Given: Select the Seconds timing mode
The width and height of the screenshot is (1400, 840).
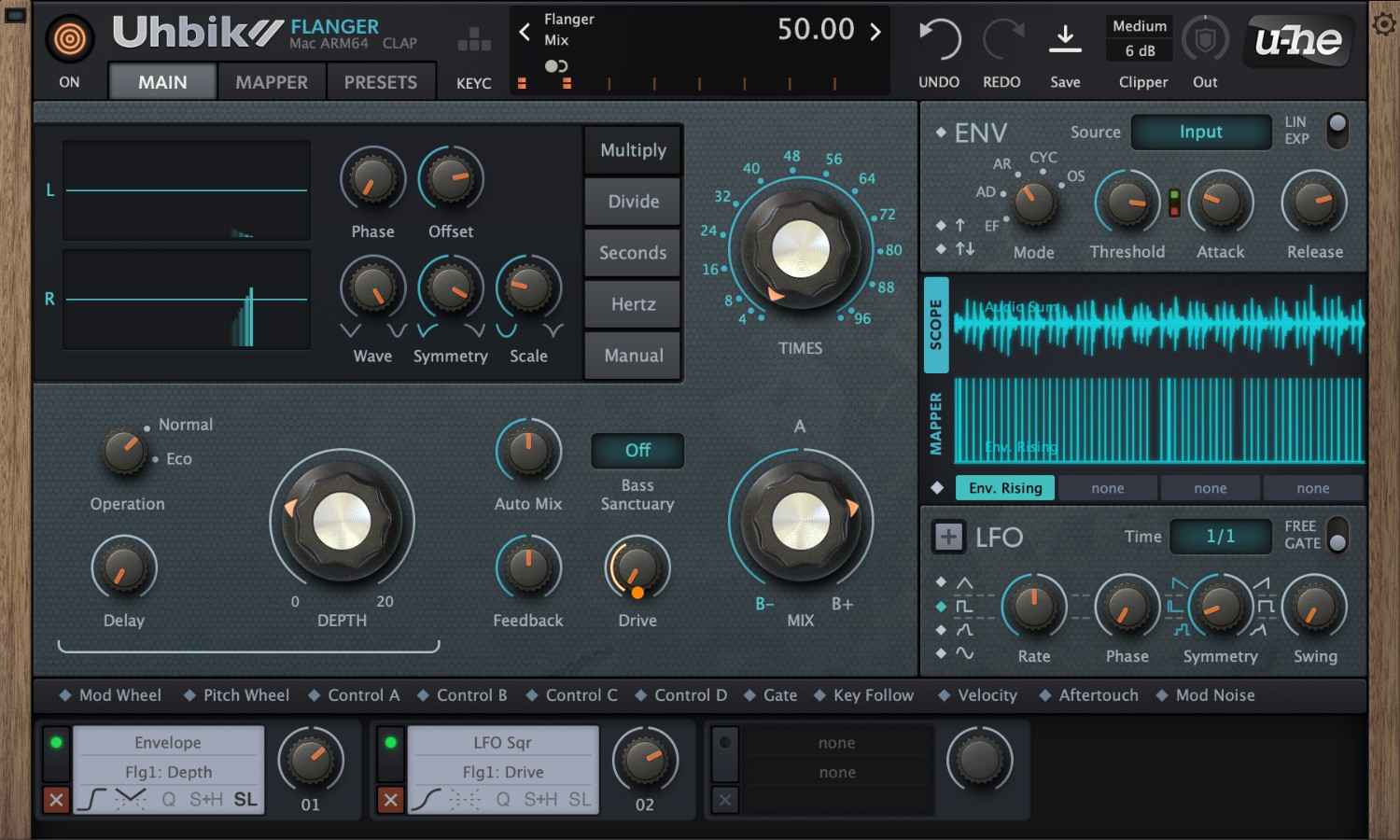Looking at the screenshot, I should coord(632,252).
